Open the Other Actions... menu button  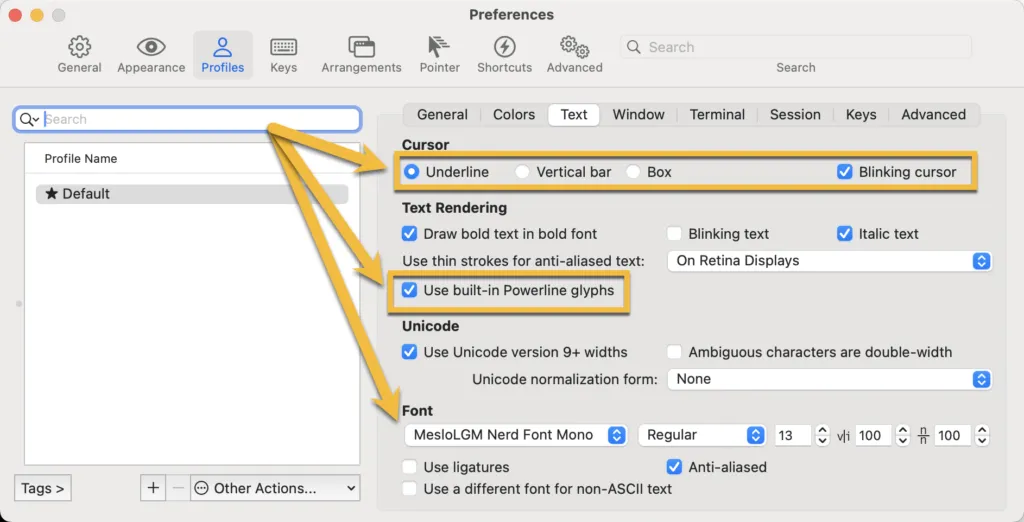coord(275,488)
